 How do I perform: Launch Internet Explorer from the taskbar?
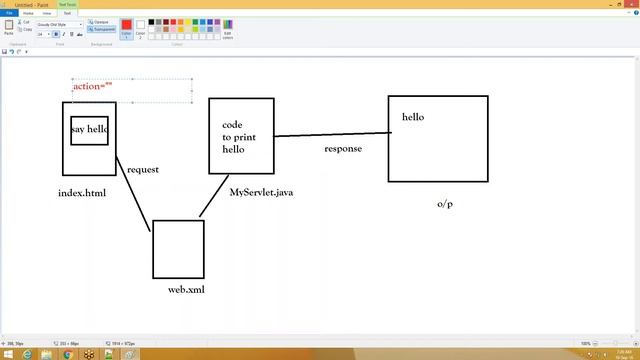point(27,354)
